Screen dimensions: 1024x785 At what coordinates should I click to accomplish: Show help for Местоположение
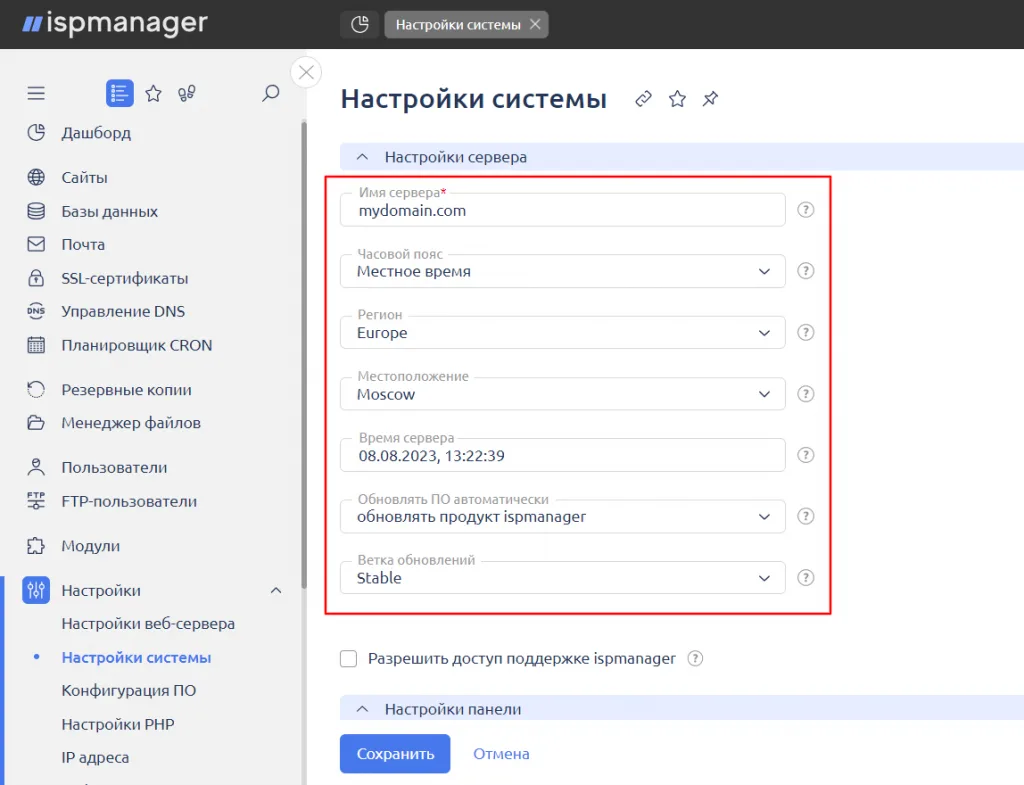click(x=806, y=394)
